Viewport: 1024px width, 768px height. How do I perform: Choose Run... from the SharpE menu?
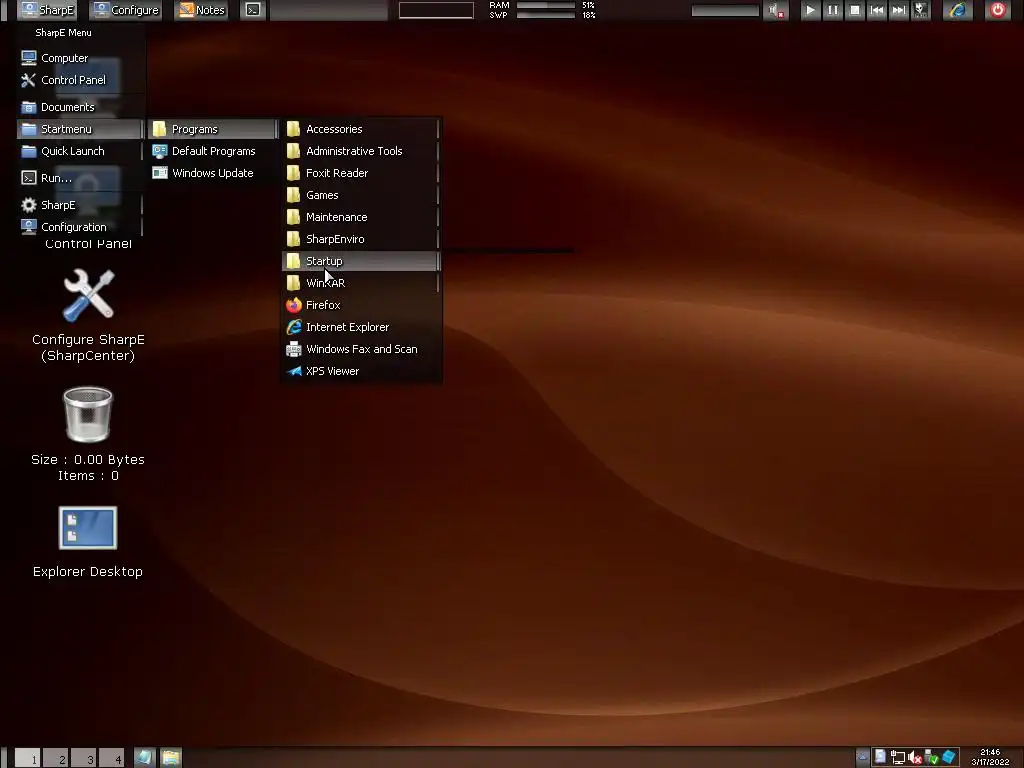80,178
